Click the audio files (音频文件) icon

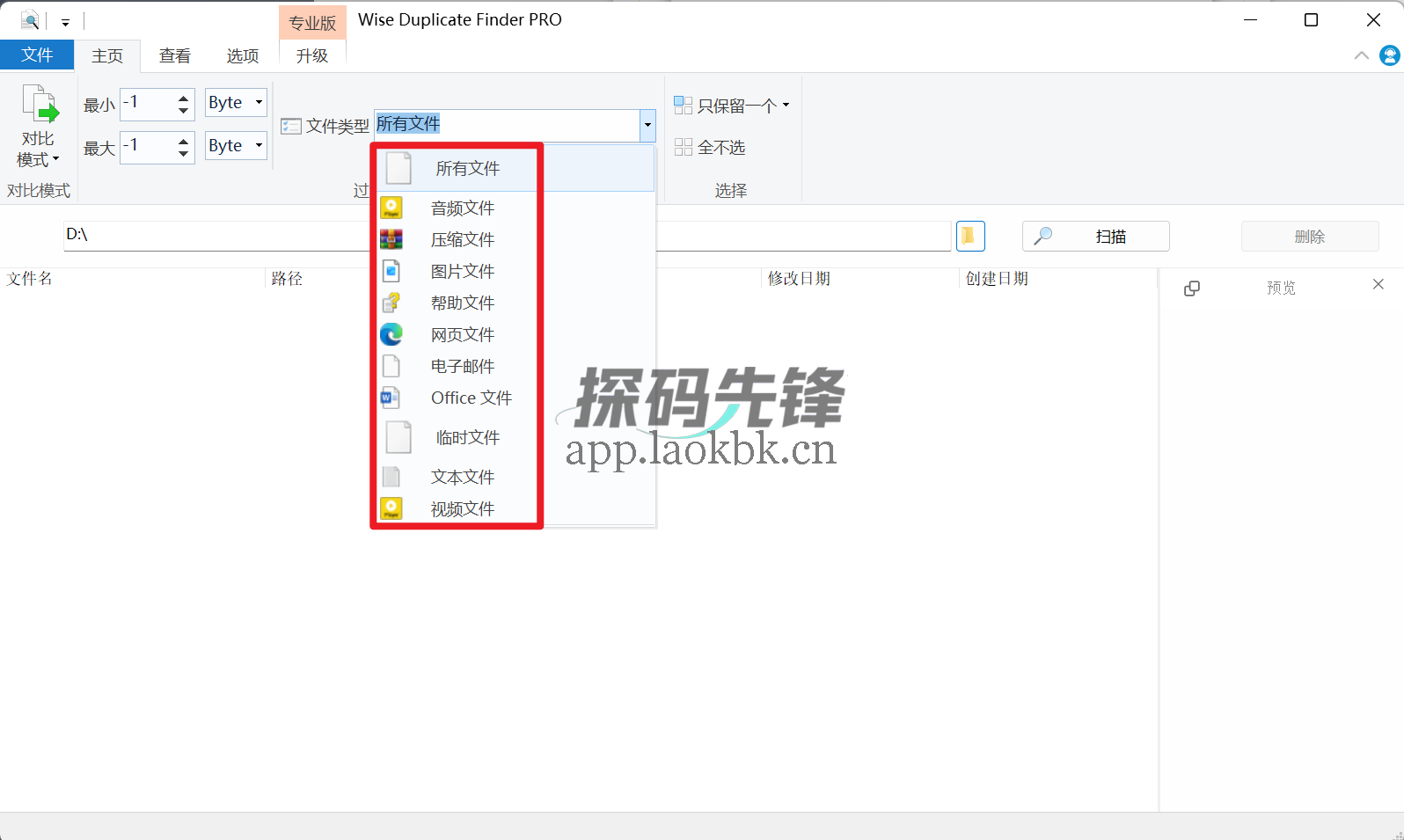click(391, 208)
